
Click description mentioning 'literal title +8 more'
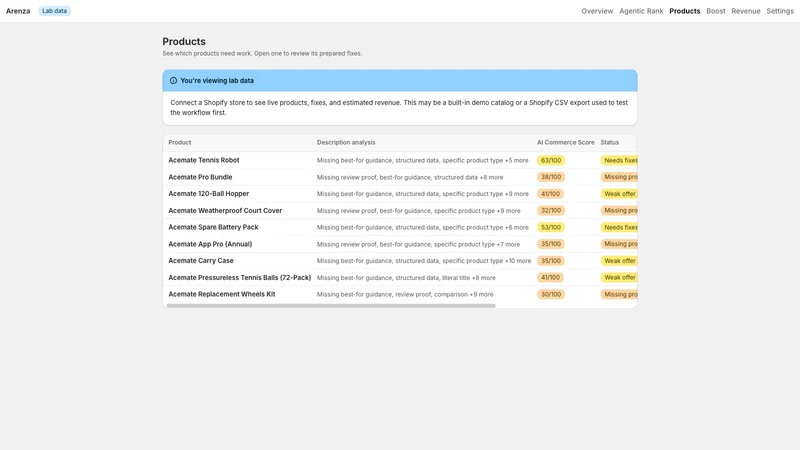(406, 278)
